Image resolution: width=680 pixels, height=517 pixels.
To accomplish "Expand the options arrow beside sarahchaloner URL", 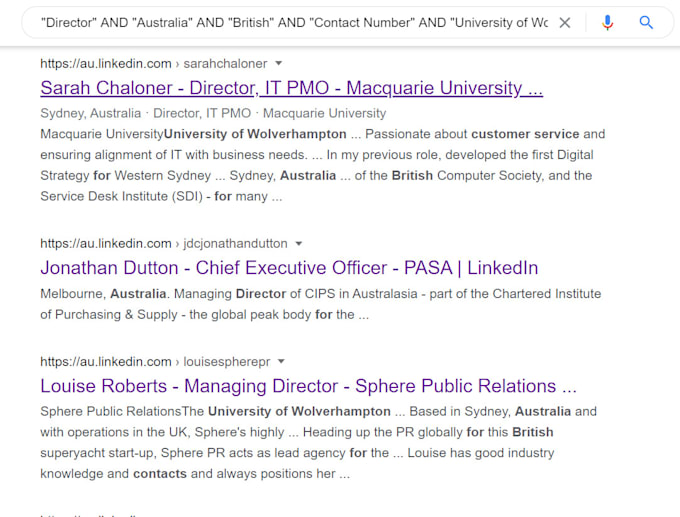I will pyautogui.click(x=279, y=63).
